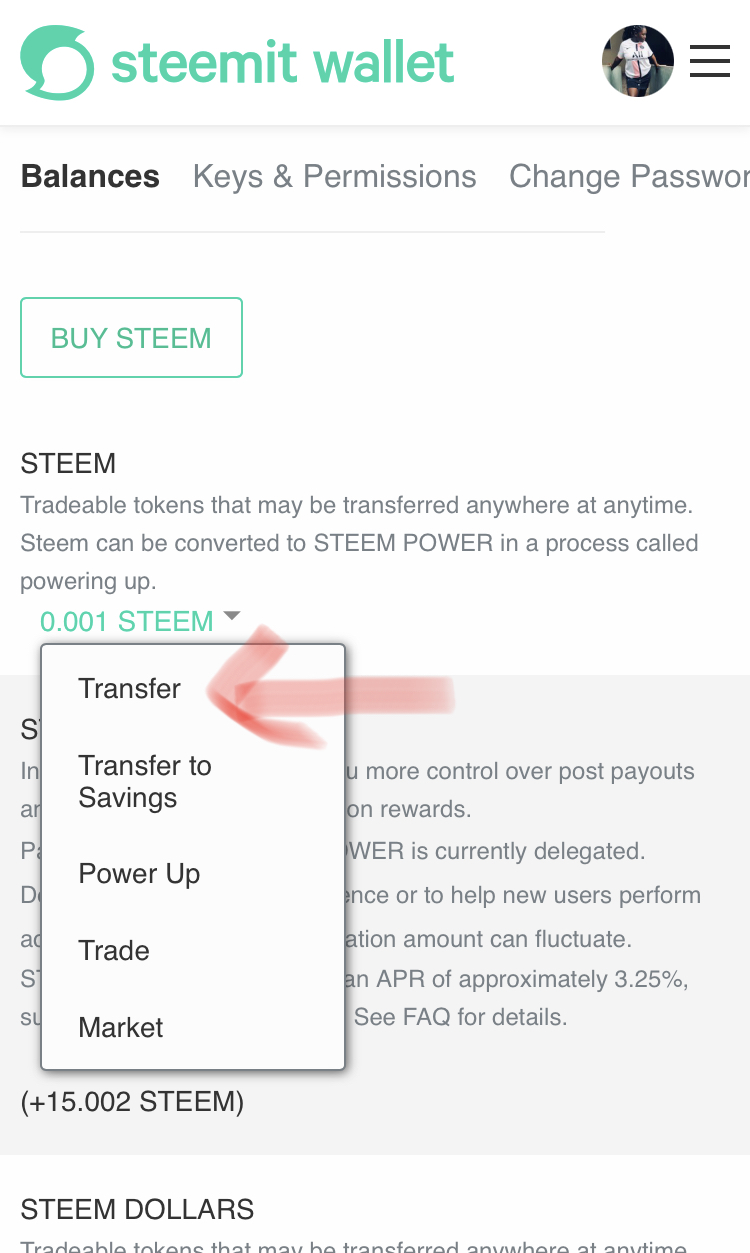
Task: Click the caret arrow beside 0.001 STEEM
Action: (232, 617)
